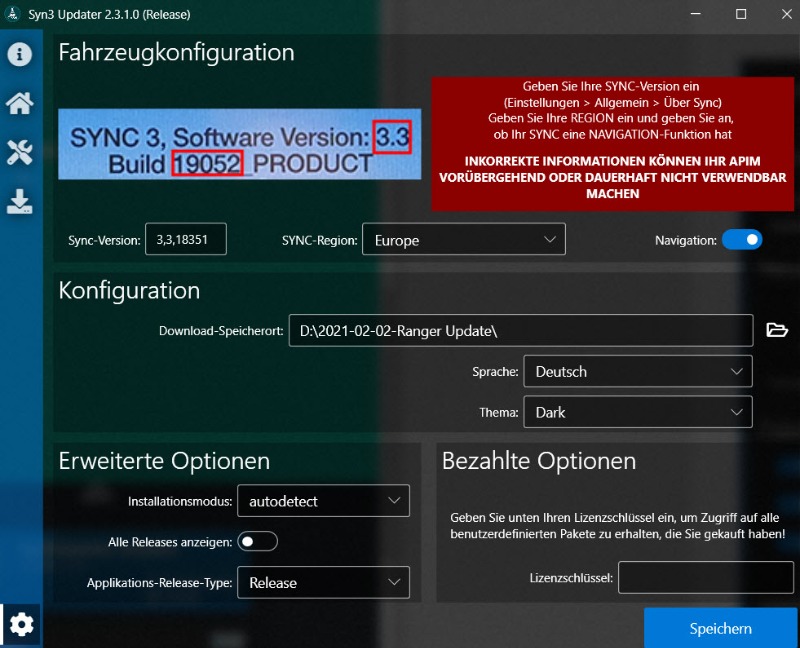
Task: Click the Alle Releases anzeigen label
Action: (x=170, y=542)
